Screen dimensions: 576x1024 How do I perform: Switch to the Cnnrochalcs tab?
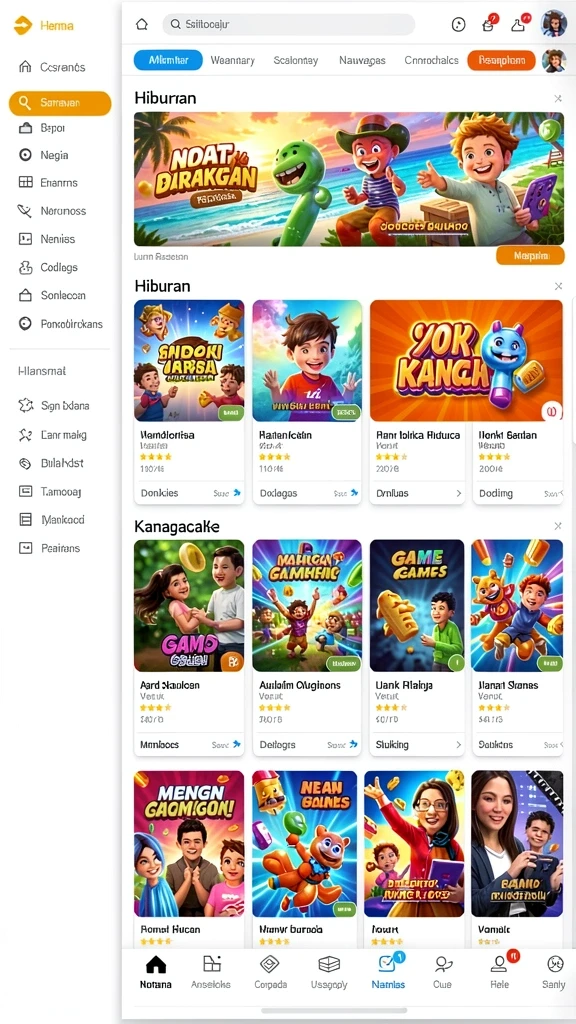[431, 60]
